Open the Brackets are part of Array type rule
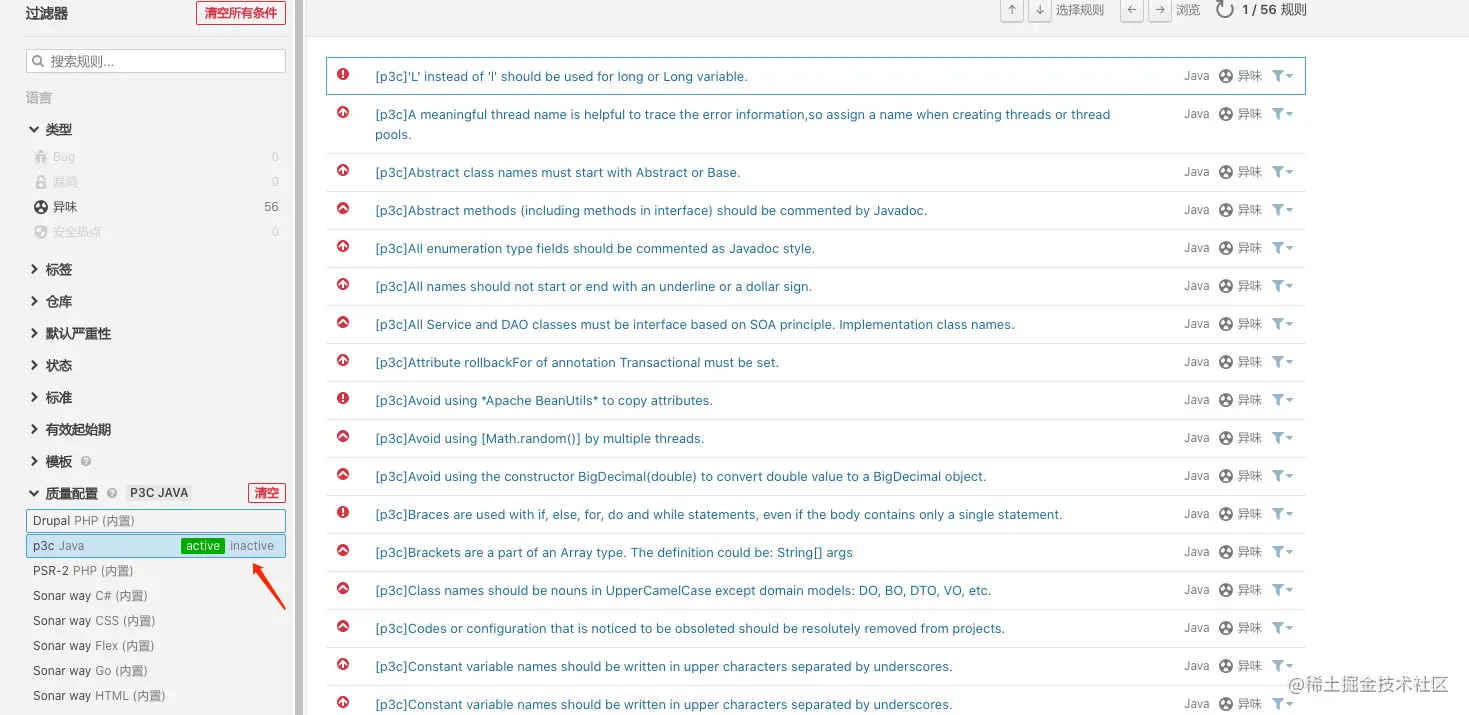This screenshot has width=1469, height=715. [x=614, y=552]
